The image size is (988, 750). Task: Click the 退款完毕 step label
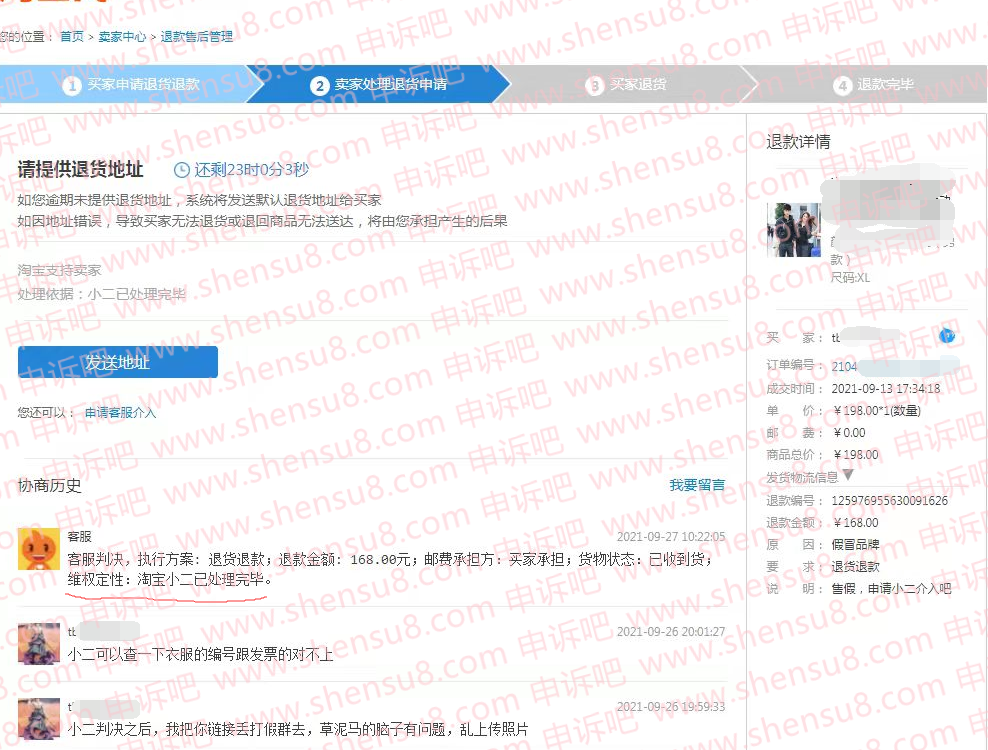click(x=885, y=85)
